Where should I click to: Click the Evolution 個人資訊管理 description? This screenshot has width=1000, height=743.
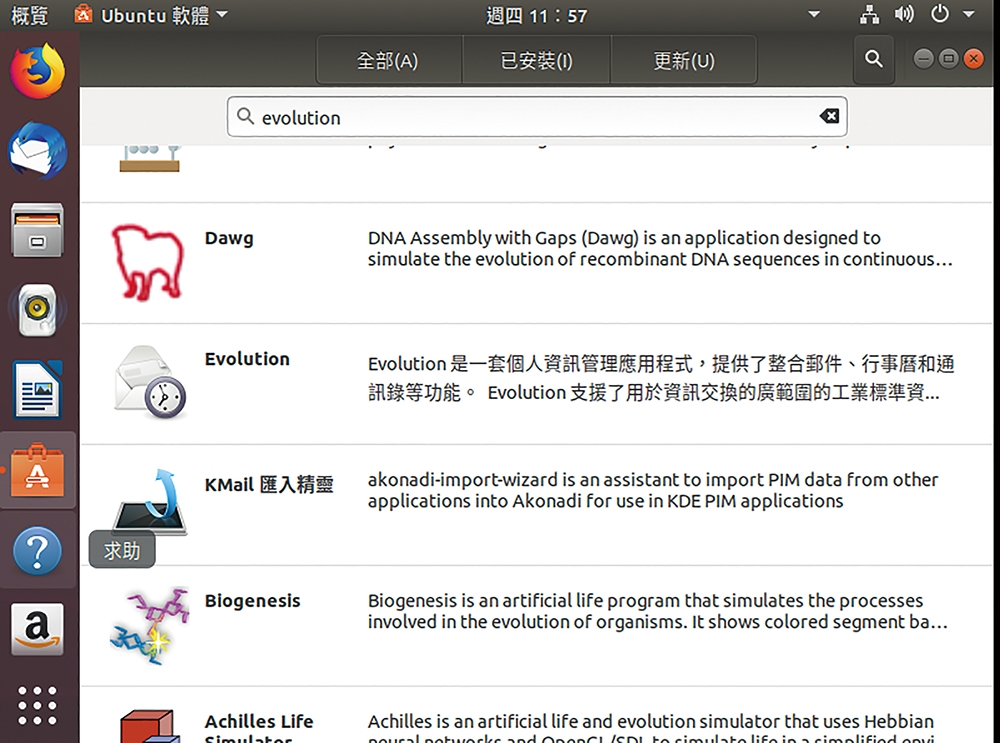click(661, 378)
